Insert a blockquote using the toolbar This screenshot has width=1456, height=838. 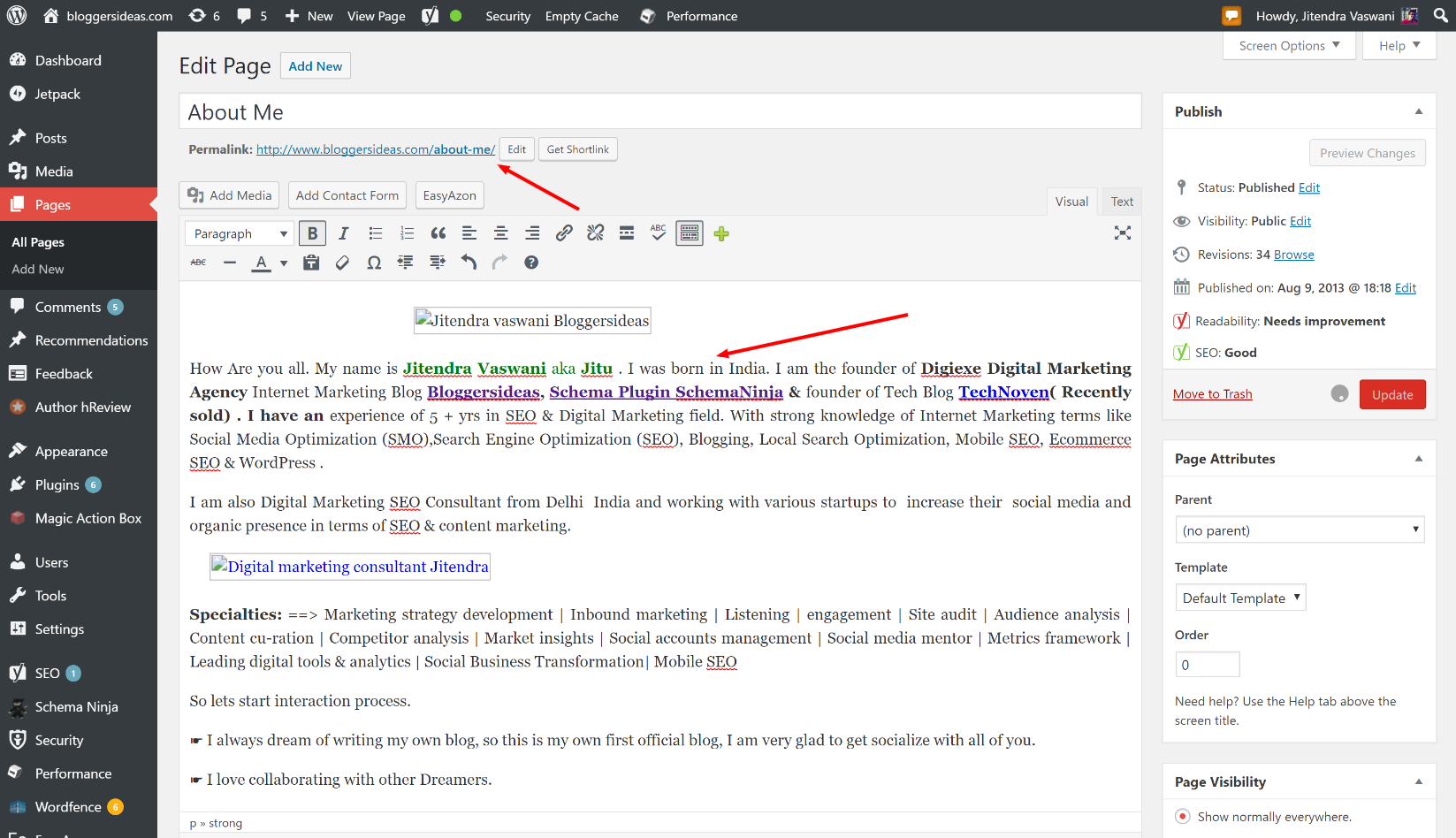click(438, 233)
